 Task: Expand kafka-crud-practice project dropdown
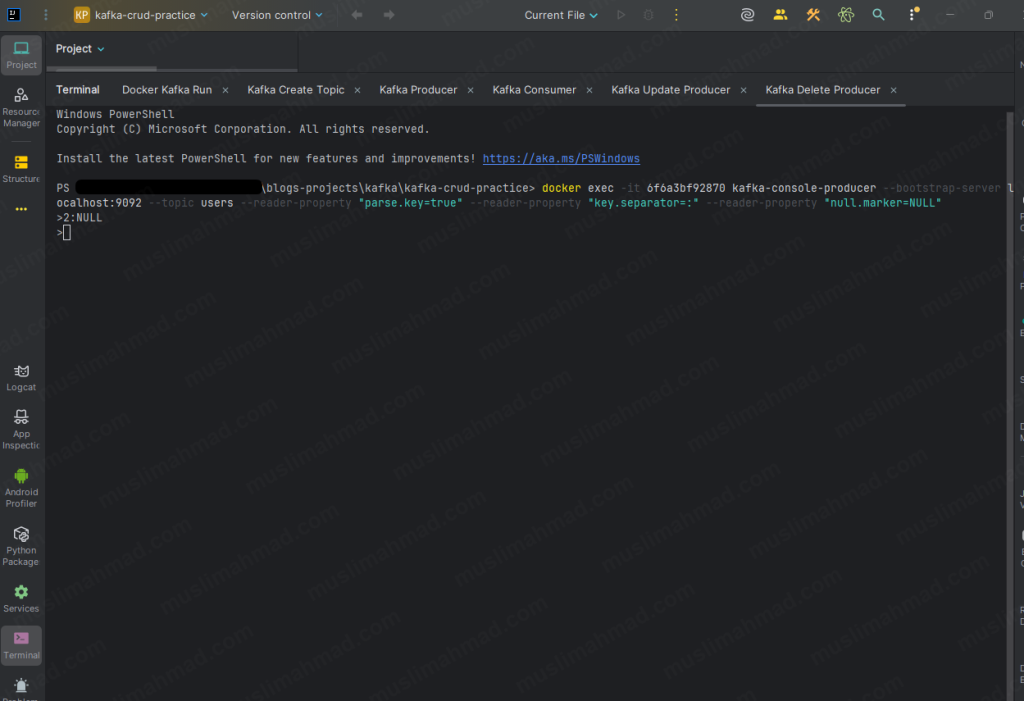pos(140,14)
